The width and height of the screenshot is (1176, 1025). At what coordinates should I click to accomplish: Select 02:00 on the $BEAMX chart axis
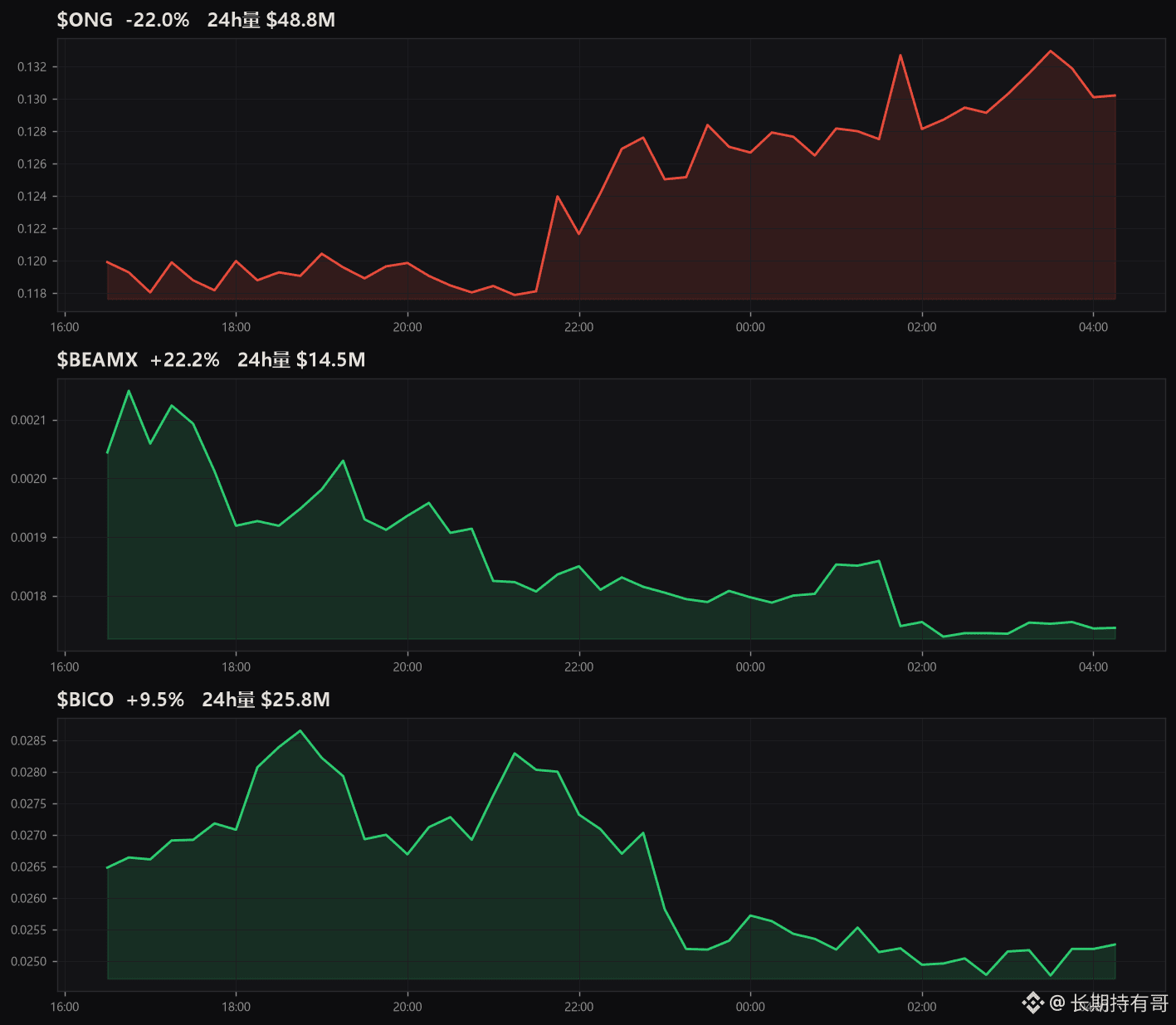(922, 666)
